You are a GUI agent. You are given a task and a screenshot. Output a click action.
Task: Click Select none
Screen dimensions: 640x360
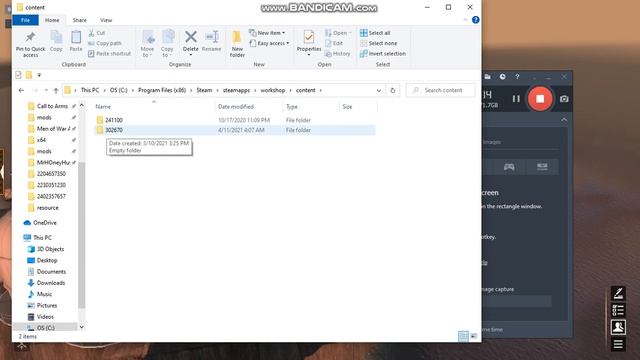click(x=378, y=43)
